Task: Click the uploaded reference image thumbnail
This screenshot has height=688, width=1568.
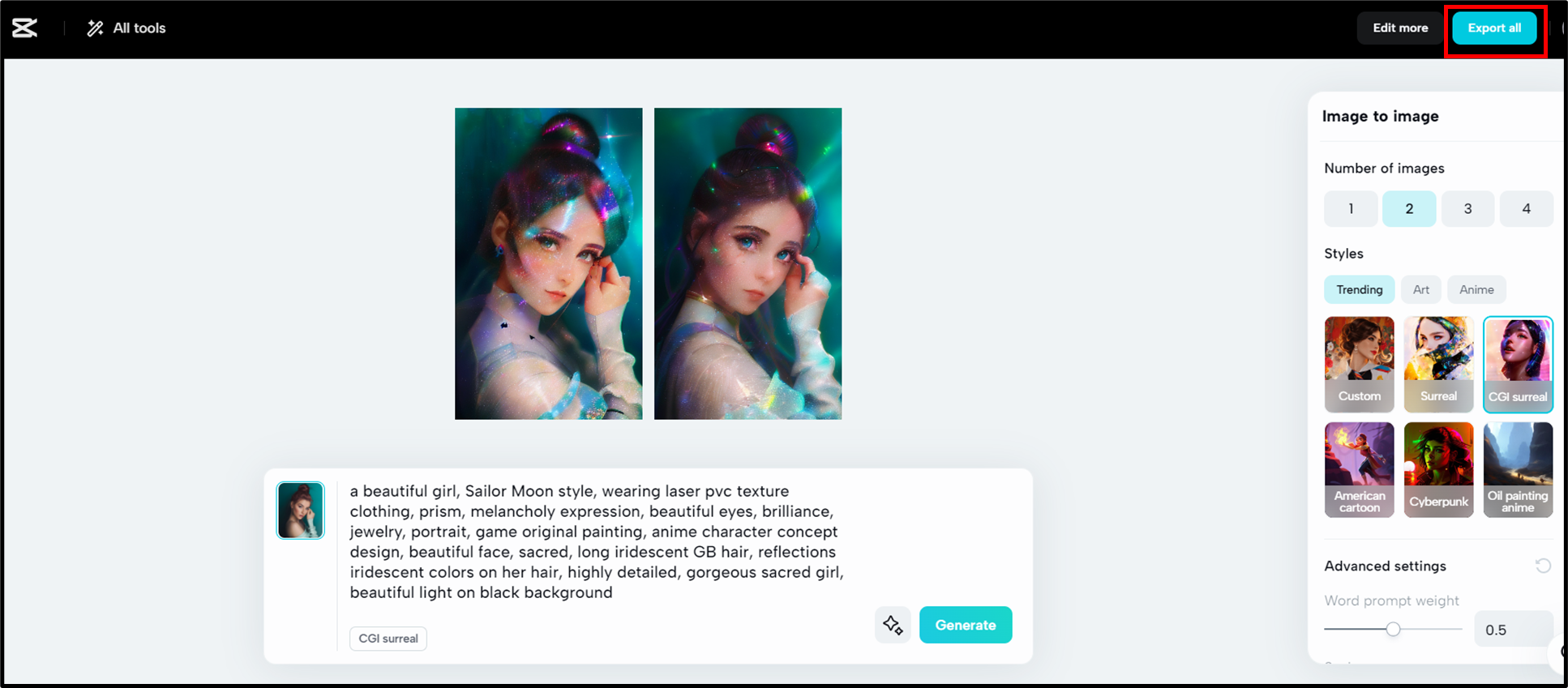Action: 301,511
